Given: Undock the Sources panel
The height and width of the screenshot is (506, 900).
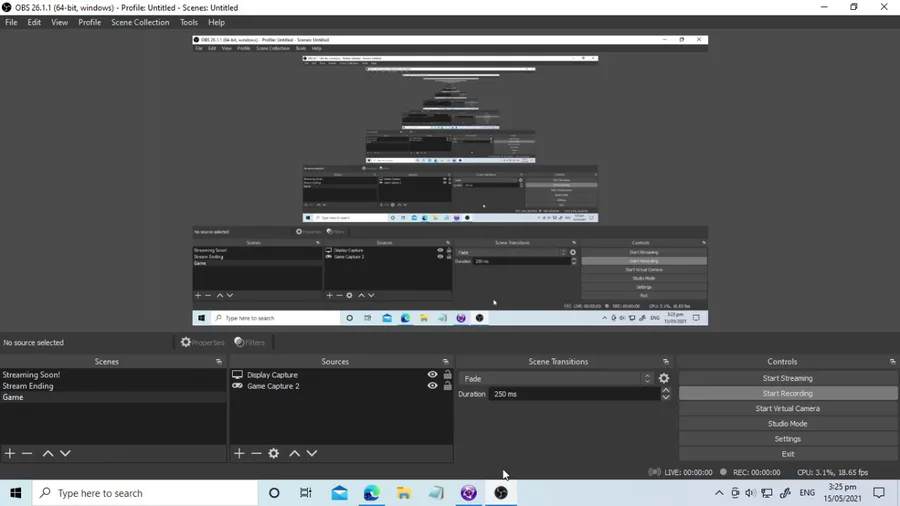Looking at the screenshot, I should click(x=445, y=362).
